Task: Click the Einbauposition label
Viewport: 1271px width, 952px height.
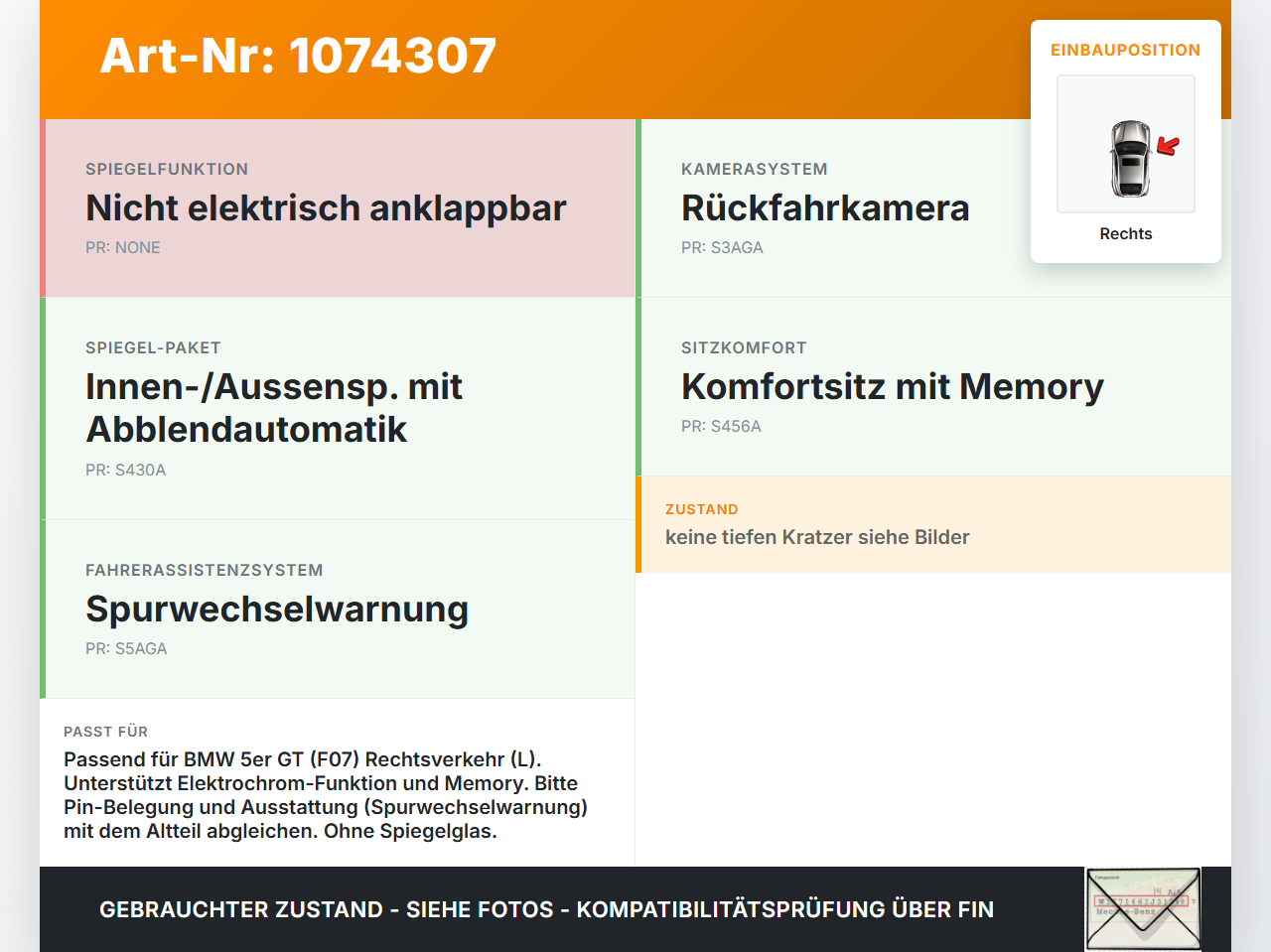Action: [1126, 50]
